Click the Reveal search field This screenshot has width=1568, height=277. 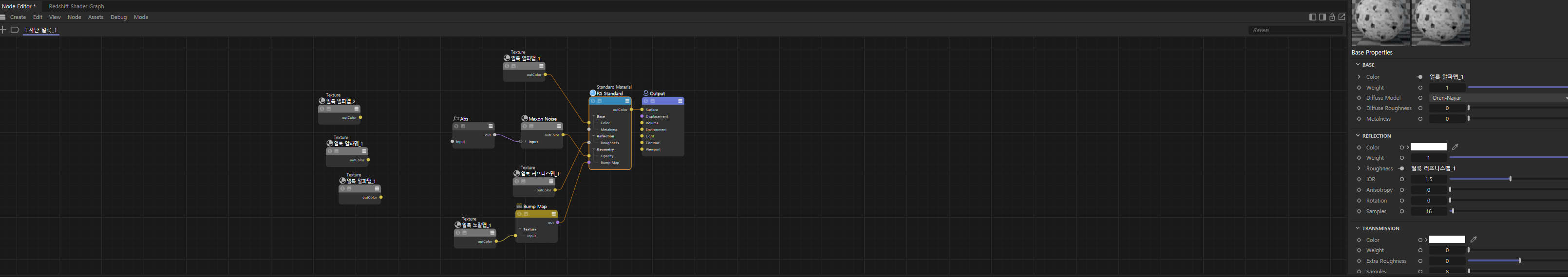click(1295, 30)
